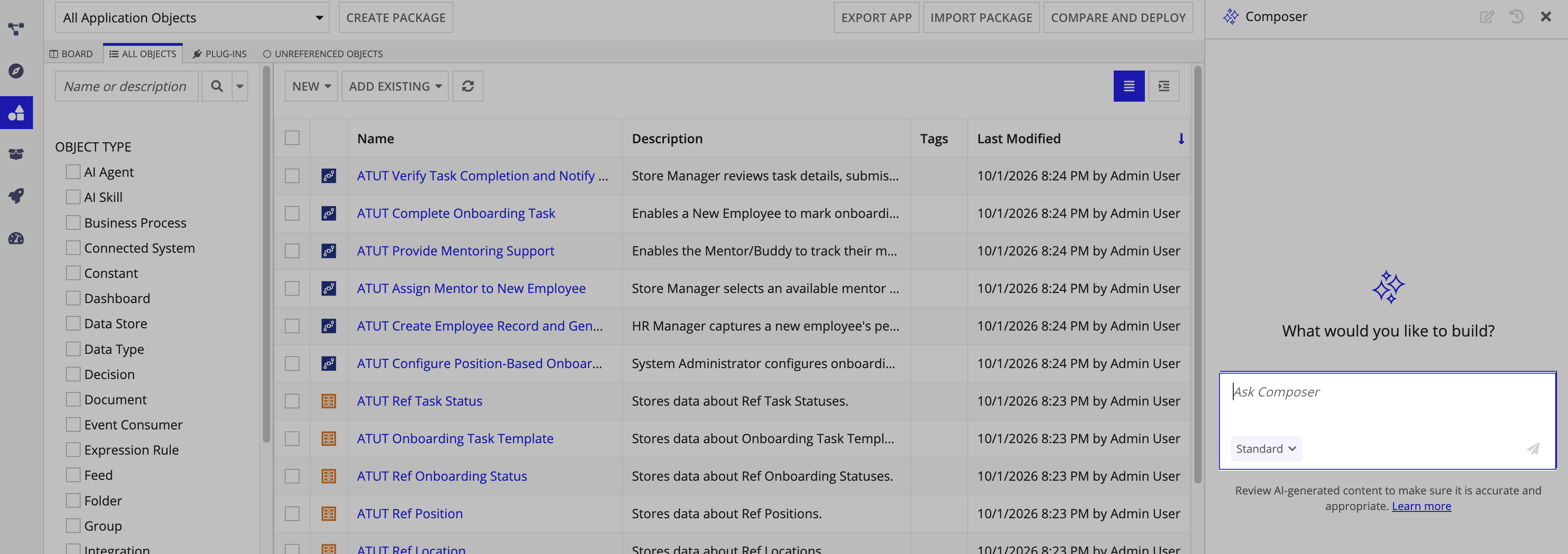Switch to grouped indented list view
1568x554 pixels.
click(1164, 87)
